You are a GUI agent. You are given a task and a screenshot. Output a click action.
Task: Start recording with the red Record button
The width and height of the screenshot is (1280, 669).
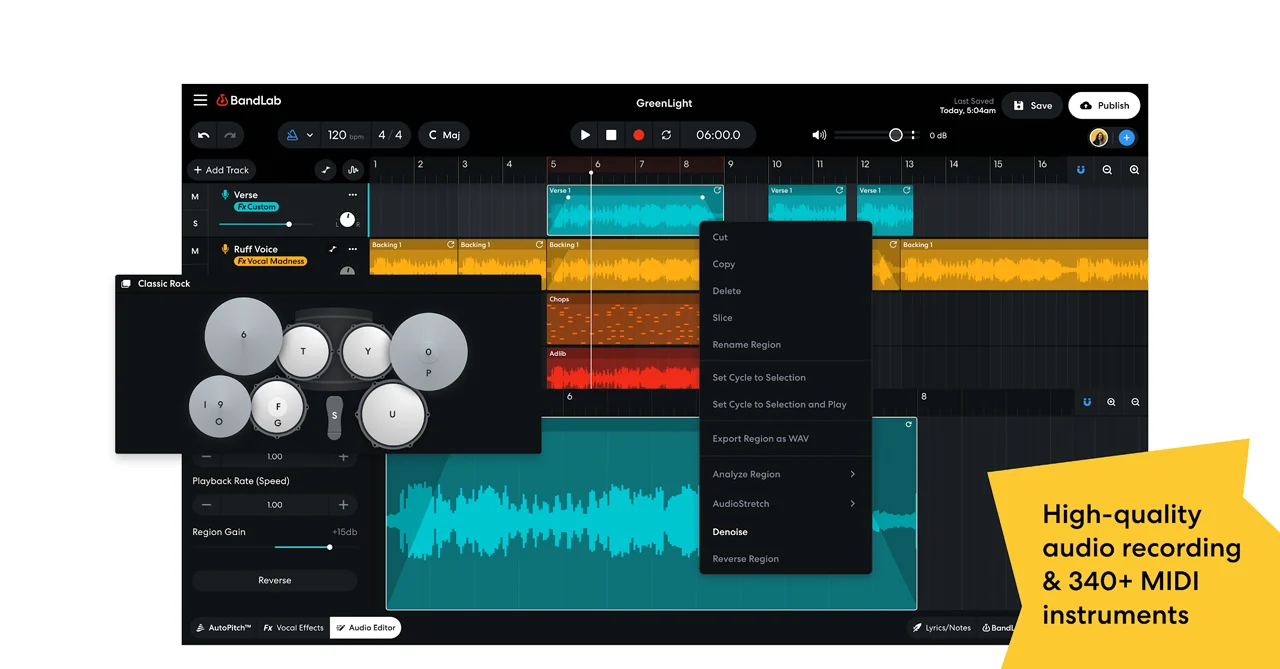click(x=638, y=135)
